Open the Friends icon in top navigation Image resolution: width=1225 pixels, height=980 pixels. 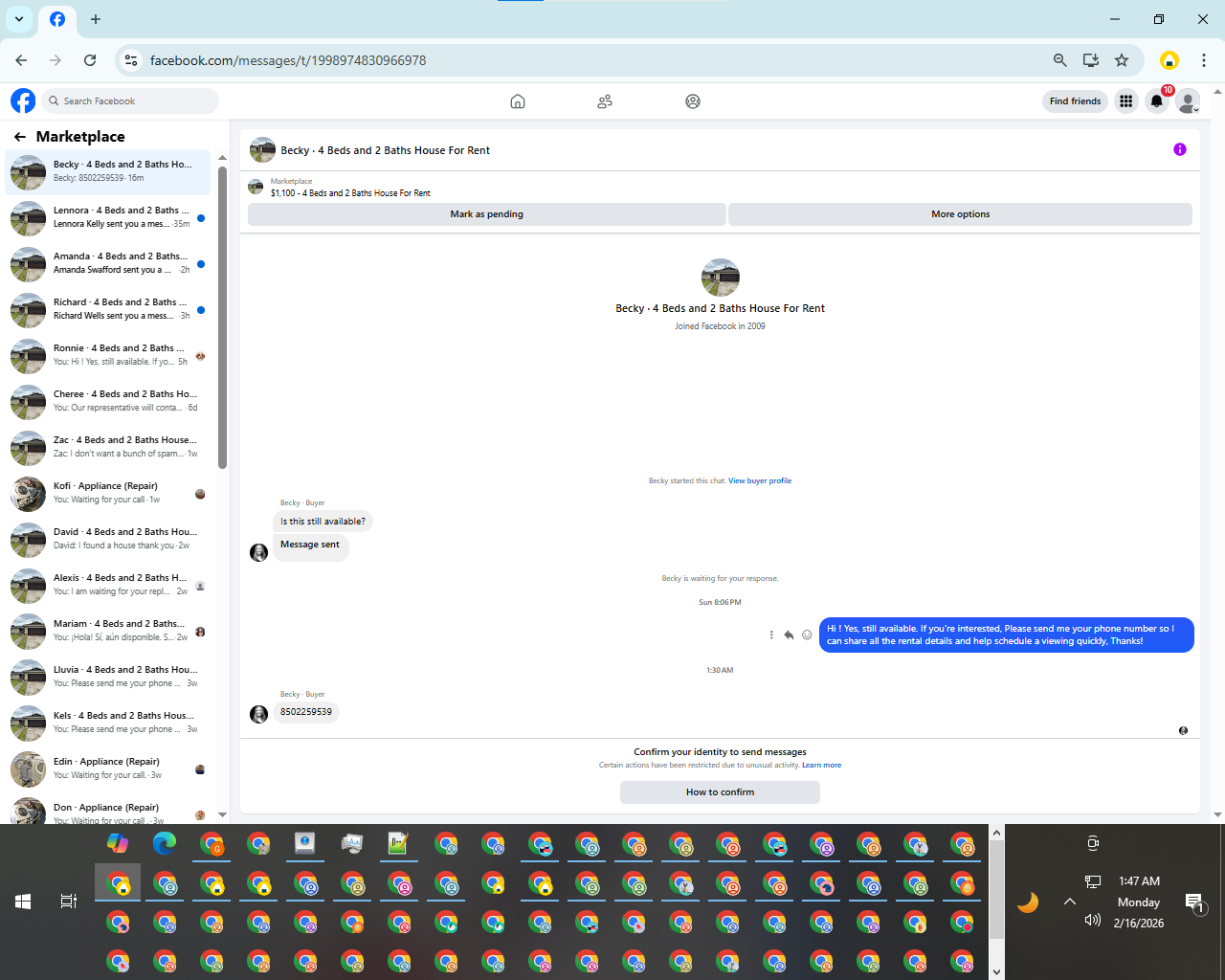pos(605,101)
